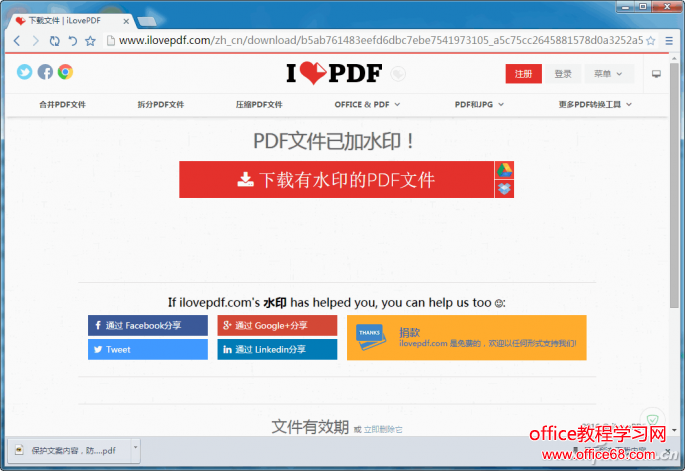This screenshot has width=685, height=471.
Task: Open 压缩PDF文件 menu item
Action: point(259,104)
